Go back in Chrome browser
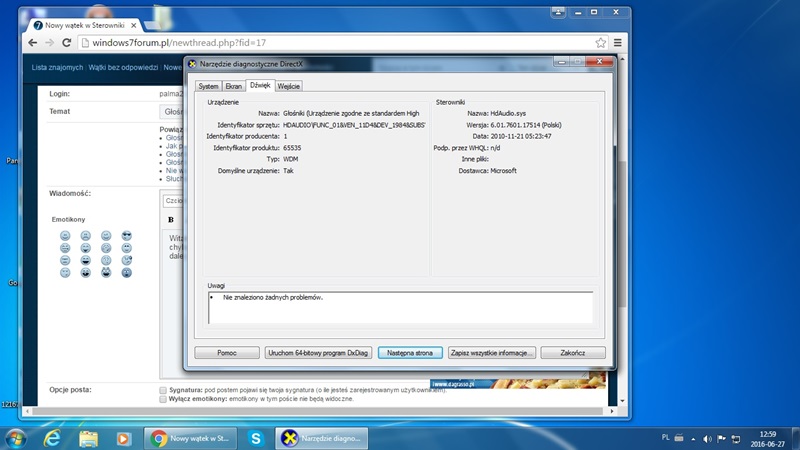Image resolution: width=800 pixels, height=450 pixels. tap(33, 43)
